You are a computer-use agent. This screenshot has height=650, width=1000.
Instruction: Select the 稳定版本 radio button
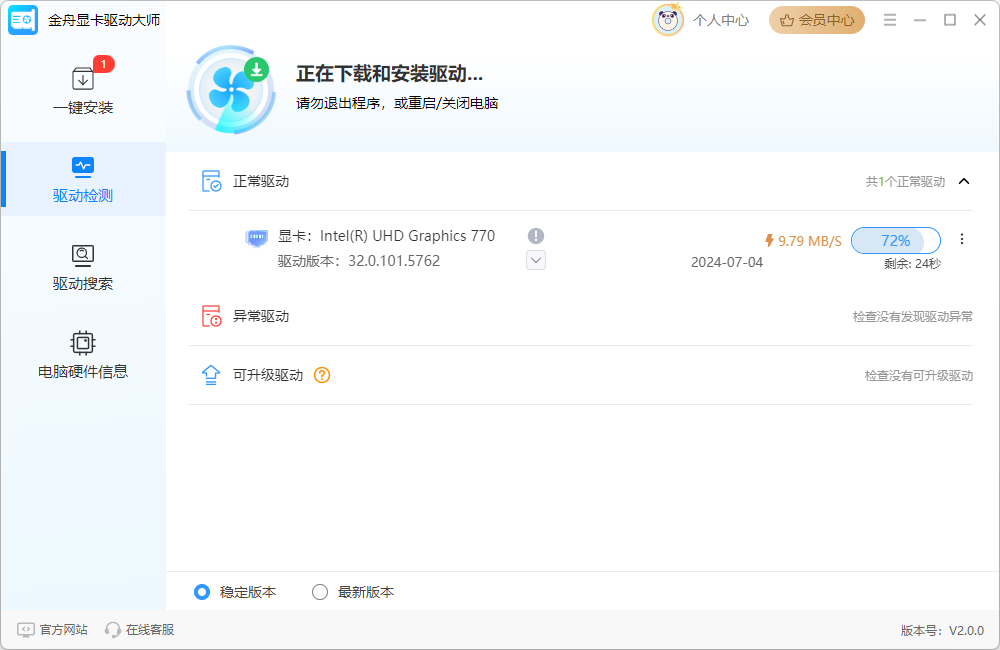point(202,592)
